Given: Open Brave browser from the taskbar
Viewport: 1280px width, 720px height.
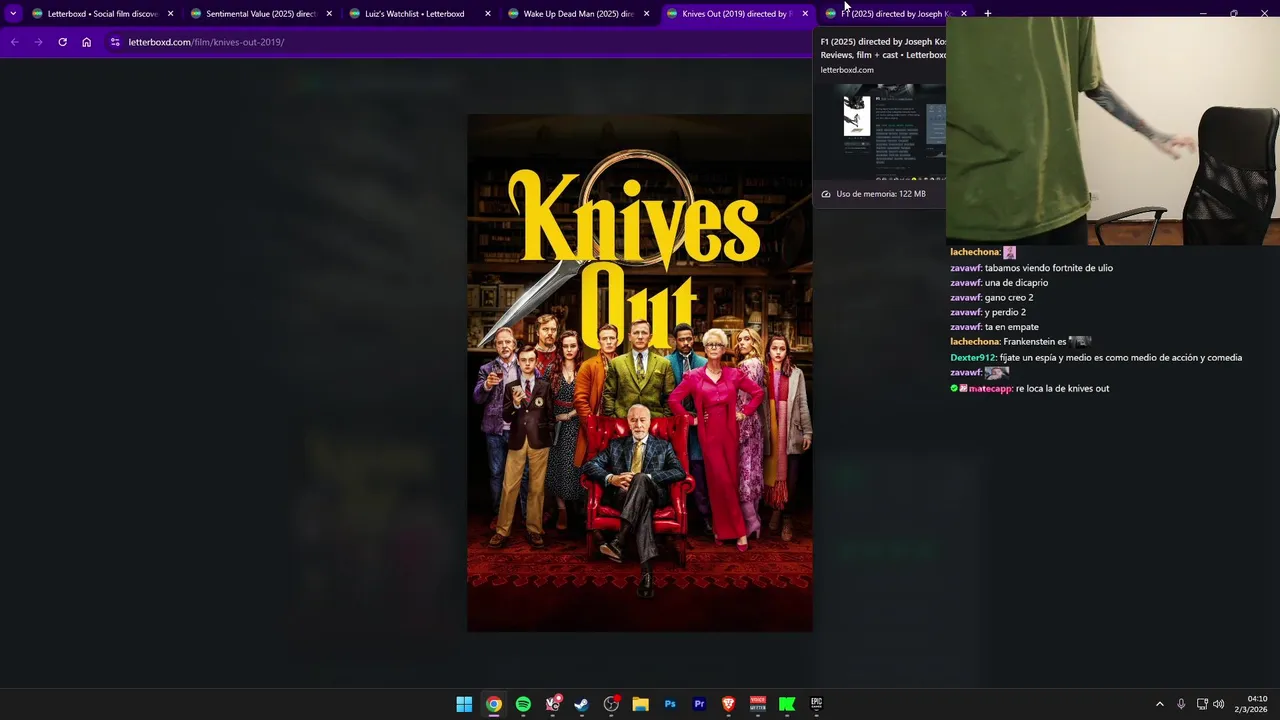Looking at the screenshot, I should (728, 704).
